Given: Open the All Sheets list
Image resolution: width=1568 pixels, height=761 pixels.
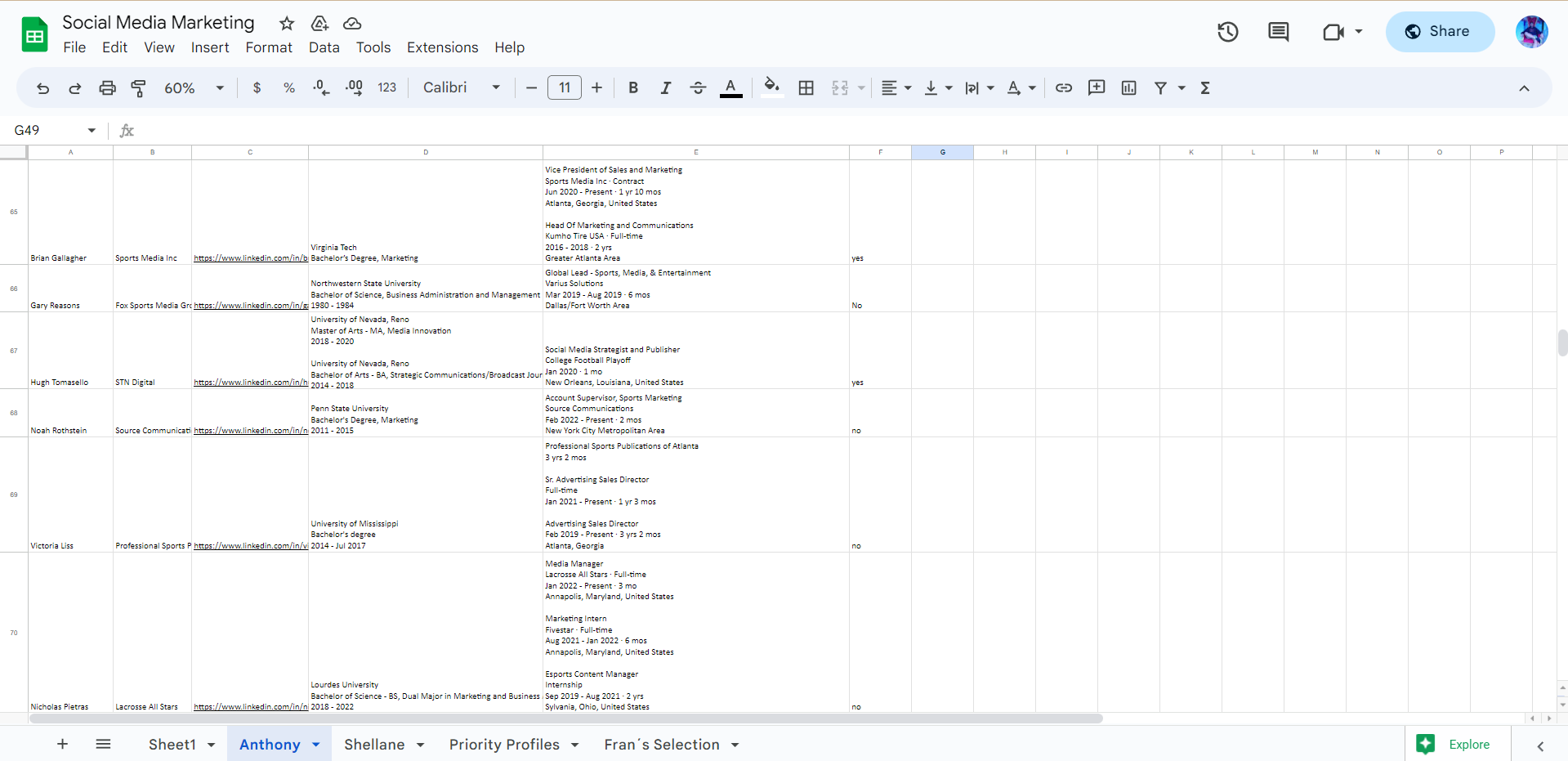Looking at the screenshot, I should (x=103, y=744).
